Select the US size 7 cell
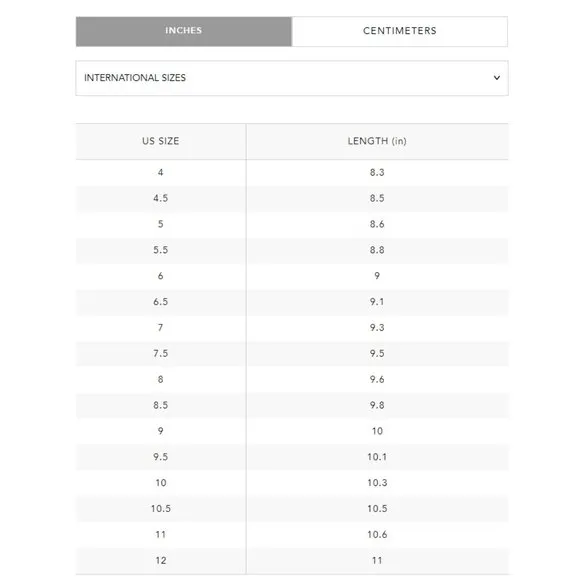 pos(161,328)
